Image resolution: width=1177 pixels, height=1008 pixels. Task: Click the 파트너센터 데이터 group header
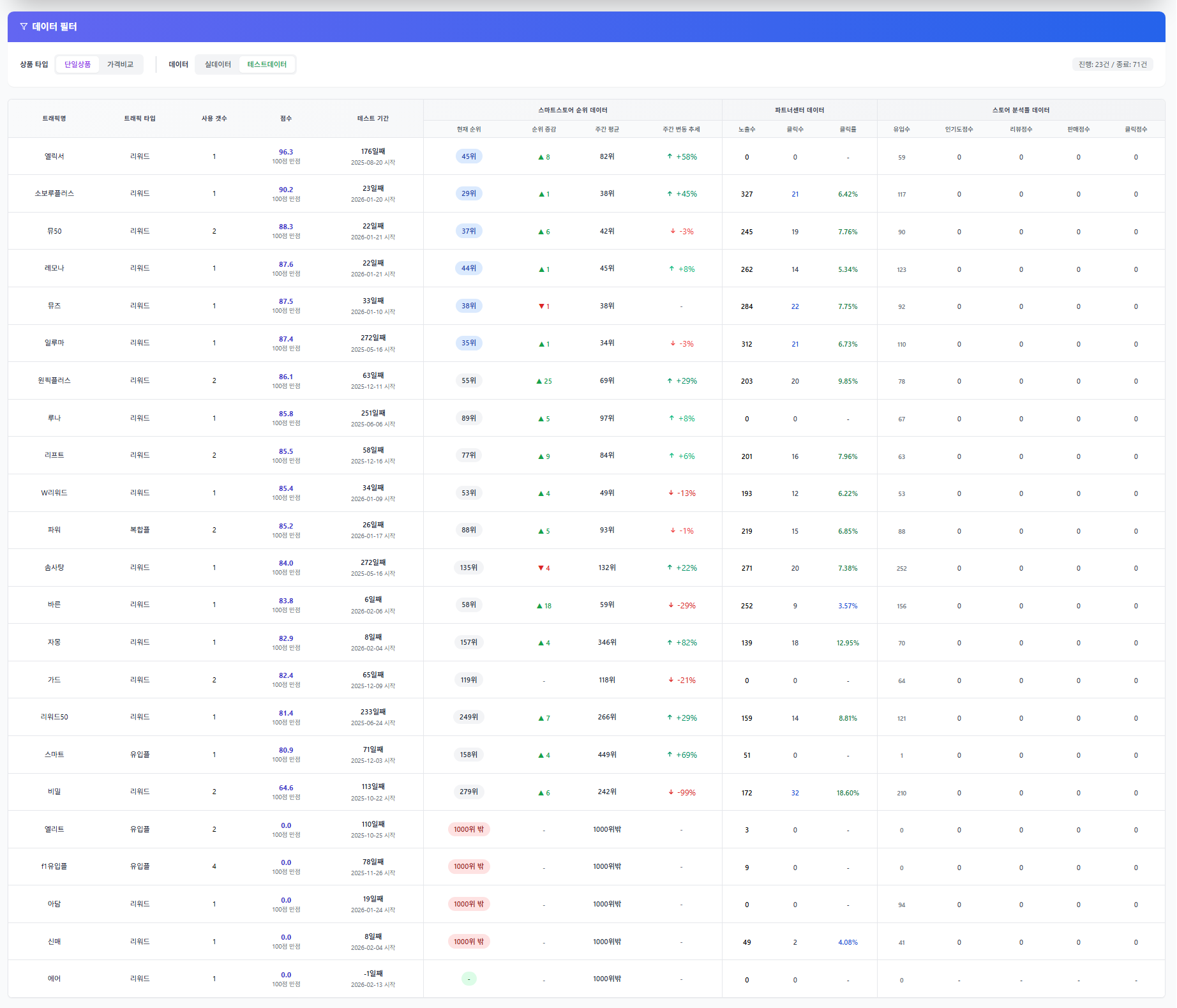(x=799, y=110)
